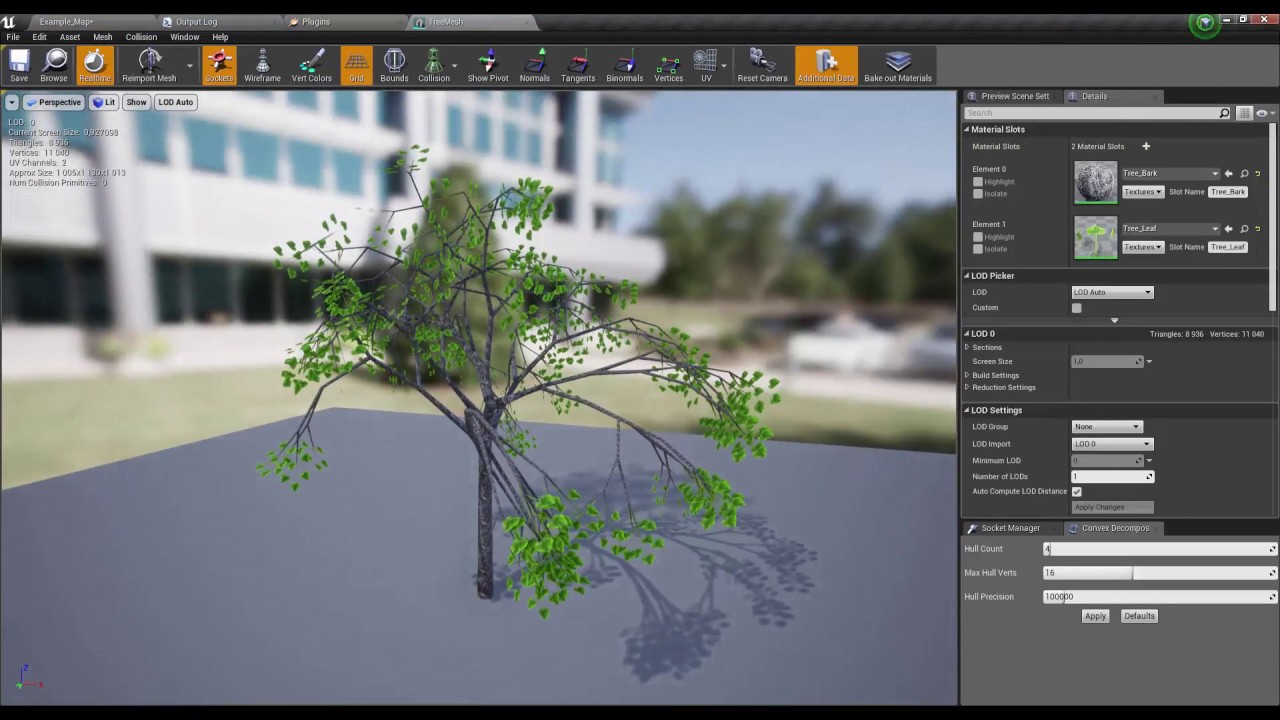The image size is (1280, 720).
Task: Expand Reduction Settings
Action: (967, 387)
